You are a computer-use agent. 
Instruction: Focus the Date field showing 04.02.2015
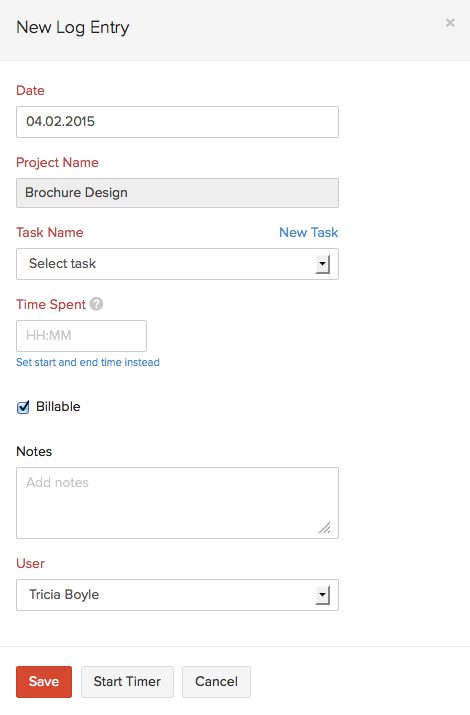coord(177,122)
